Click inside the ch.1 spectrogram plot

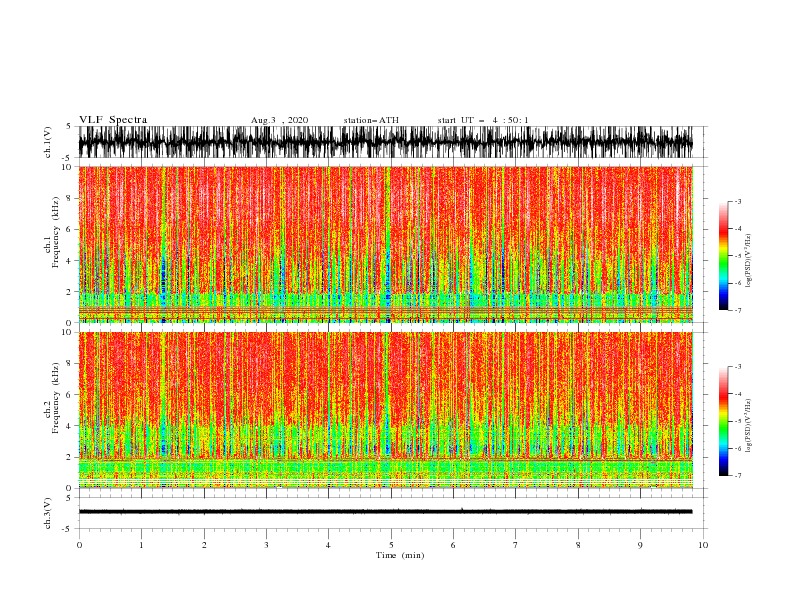point(385,244)
